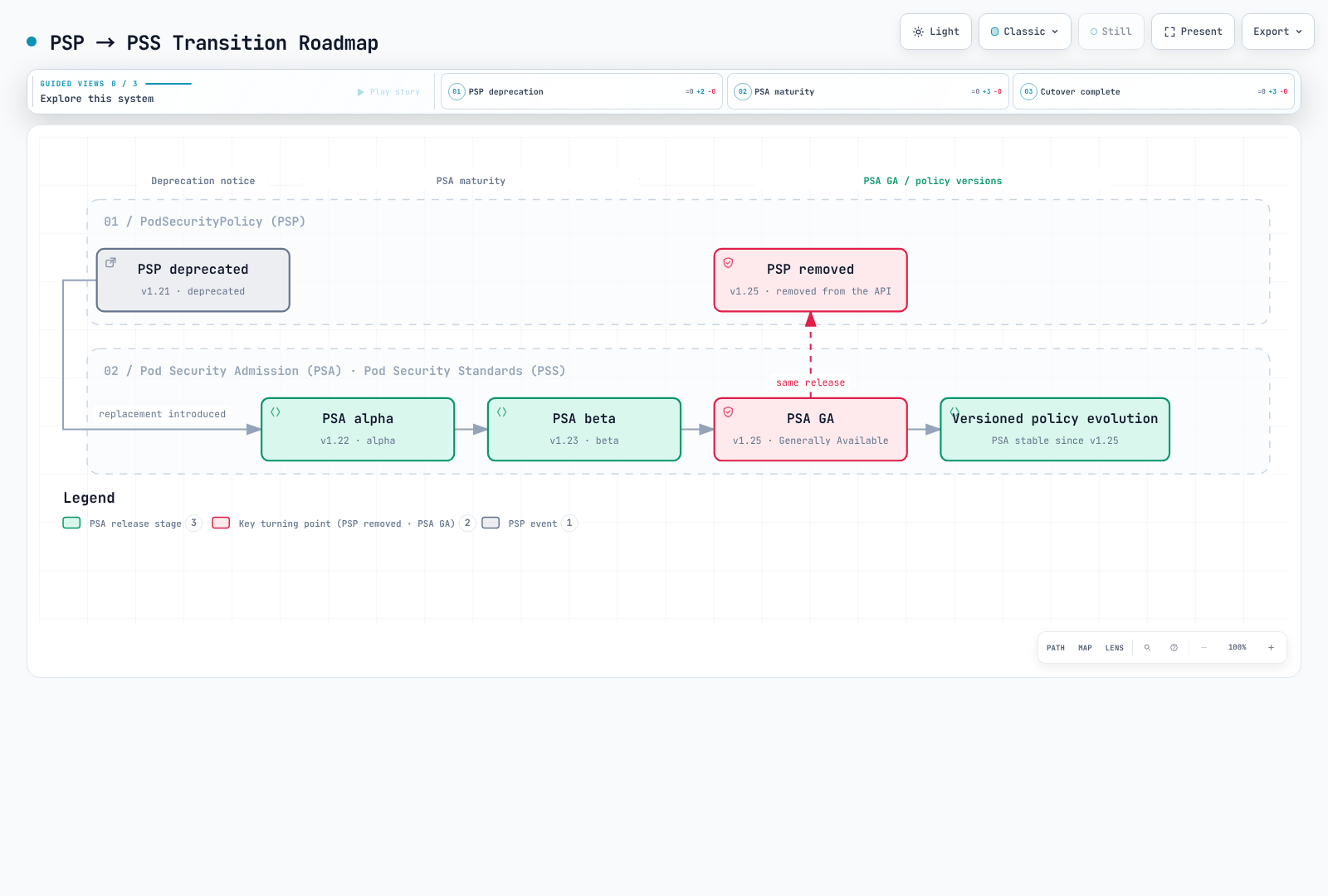Screen dimensions: 1328x896
Task: Open the Export dropdown menu
Action: [1278, 32]
